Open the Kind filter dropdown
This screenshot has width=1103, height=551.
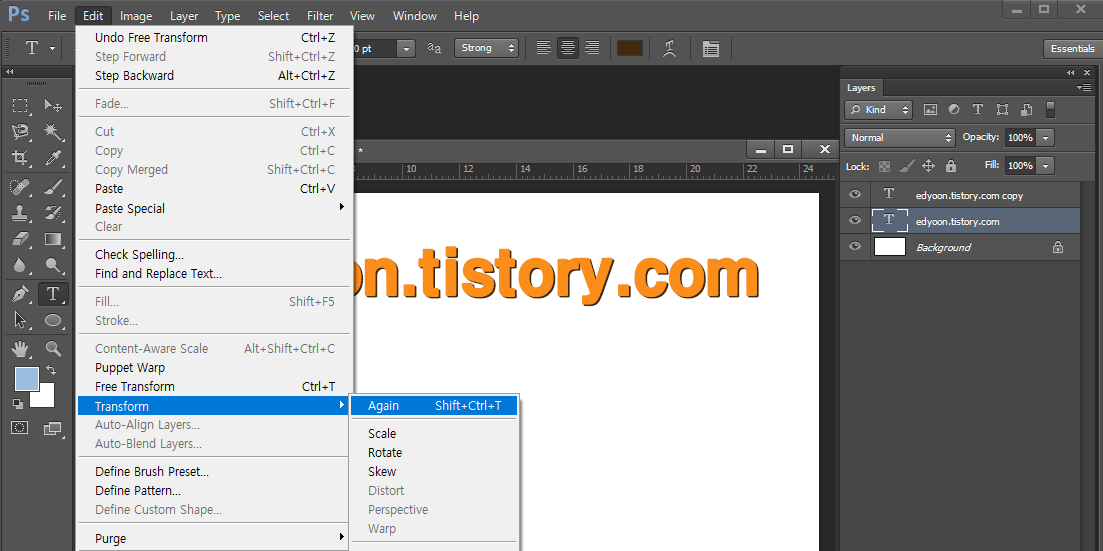tap(879, 110)
